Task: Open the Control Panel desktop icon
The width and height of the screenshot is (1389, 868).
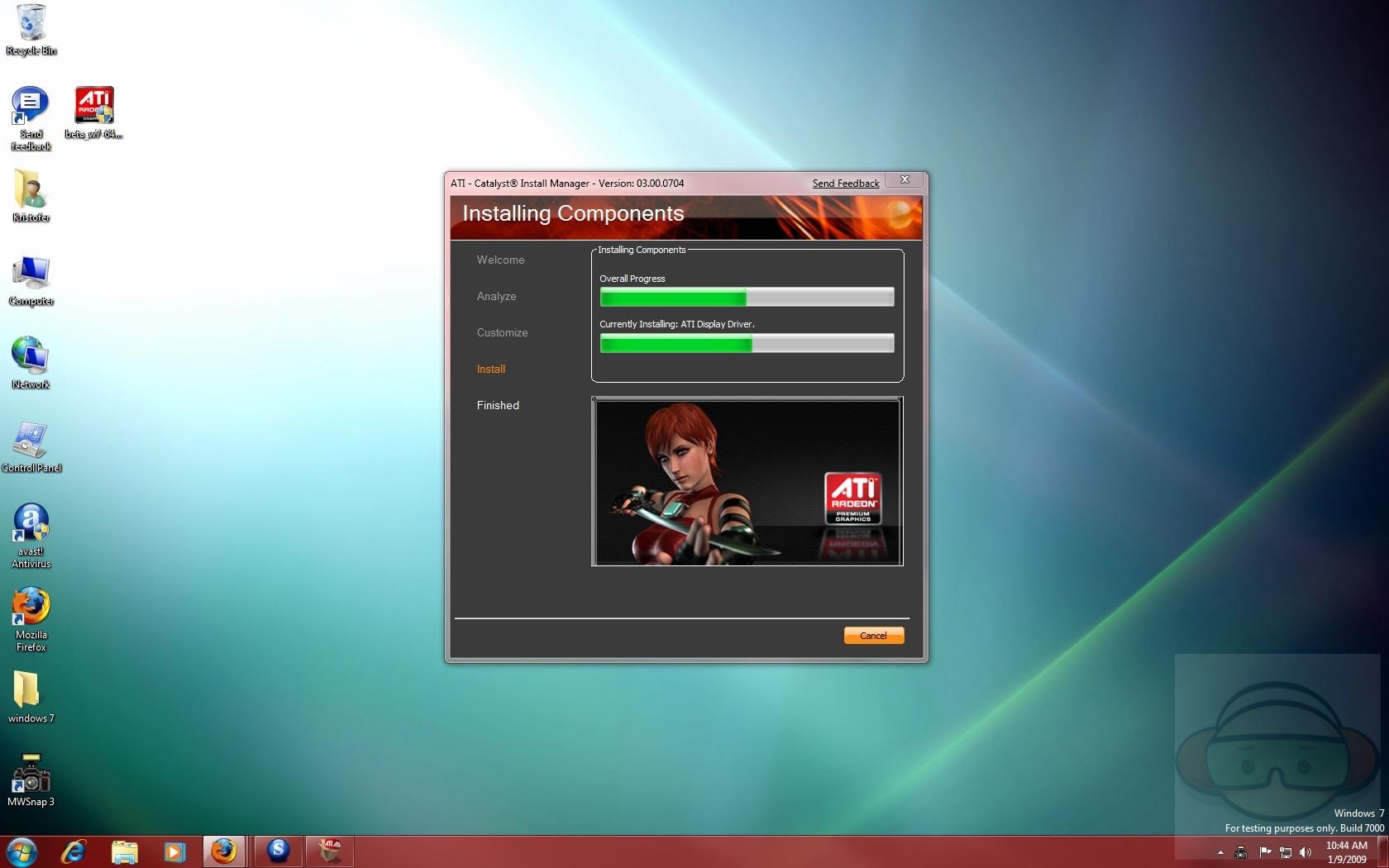Action: tap(31, 442)
